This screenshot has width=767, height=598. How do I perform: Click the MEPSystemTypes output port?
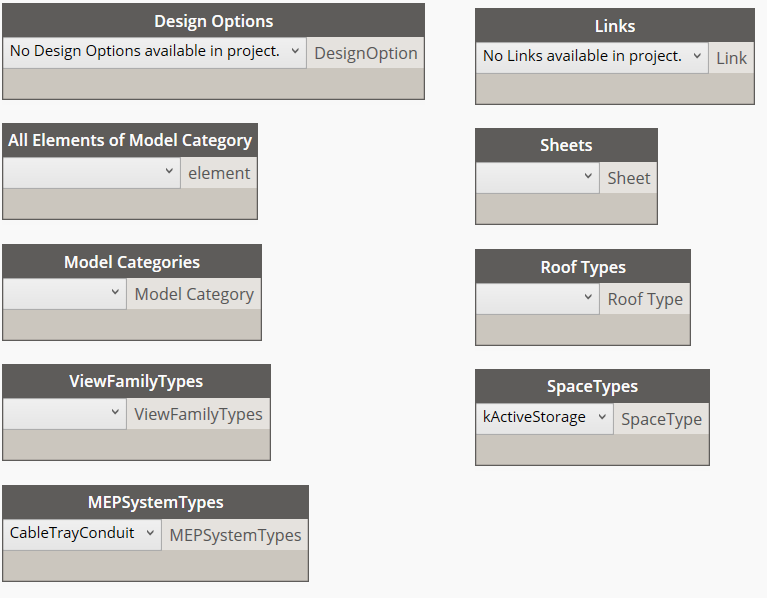click(x=235, y=535)
